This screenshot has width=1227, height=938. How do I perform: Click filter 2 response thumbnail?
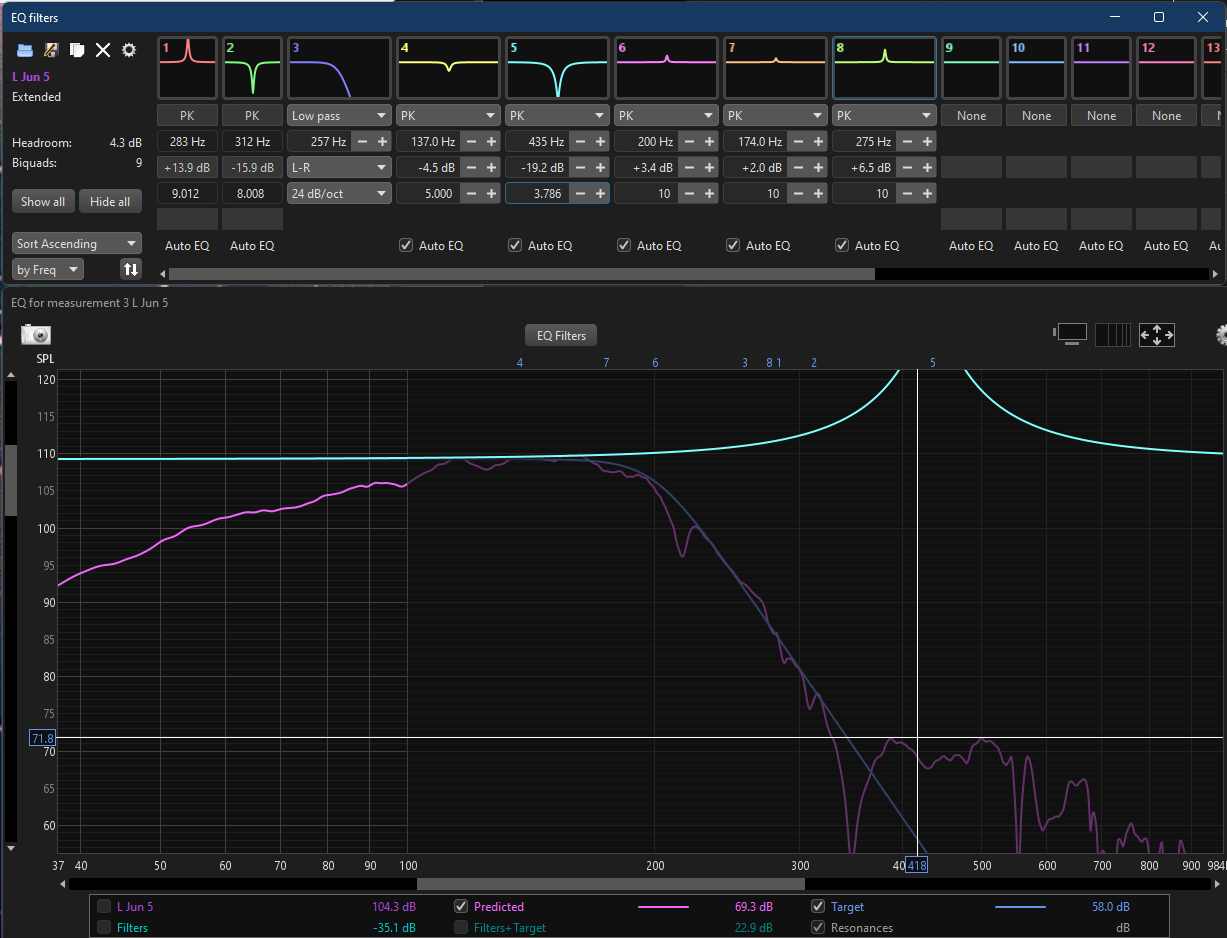click(252, 68)
